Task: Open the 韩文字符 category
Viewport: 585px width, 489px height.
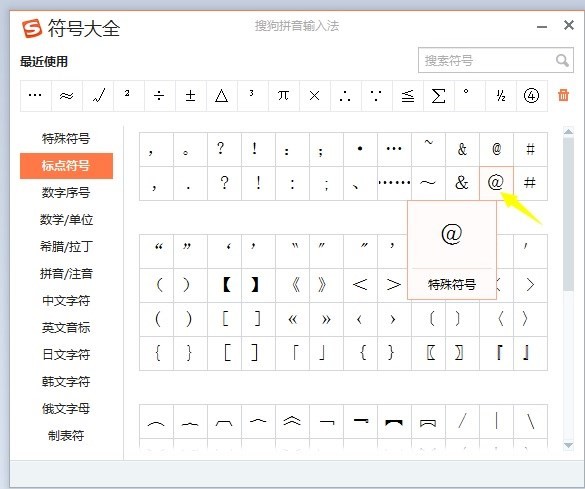Action: coord(66,382)
